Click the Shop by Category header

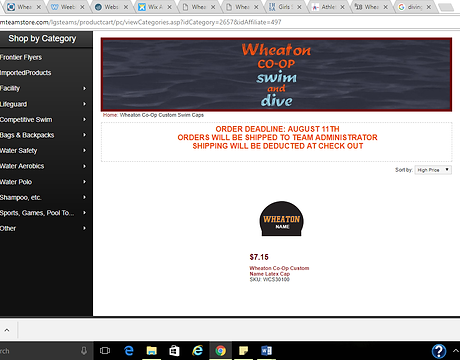click(x=42, y=39)
